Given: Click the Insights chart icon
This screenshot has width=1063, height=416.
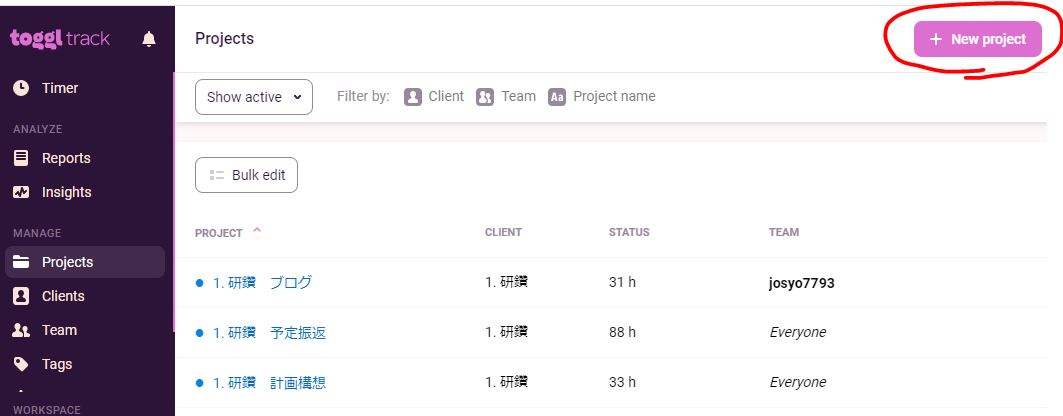Looking at the screenshot, I should tap(21, 192).
